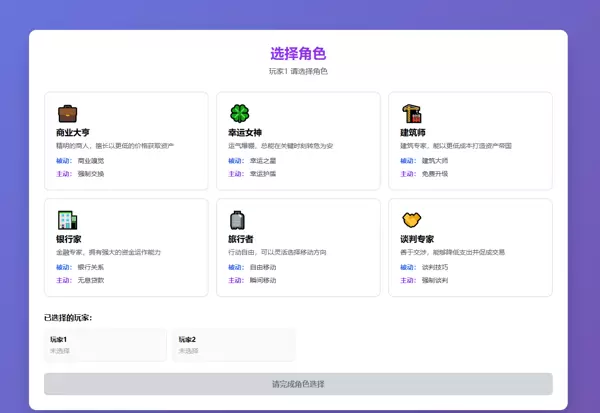The height and width of the screenshot is (413, 600).
Task: Click the four-leaf clover icon for 幸运女神
Action: [239, 113]
